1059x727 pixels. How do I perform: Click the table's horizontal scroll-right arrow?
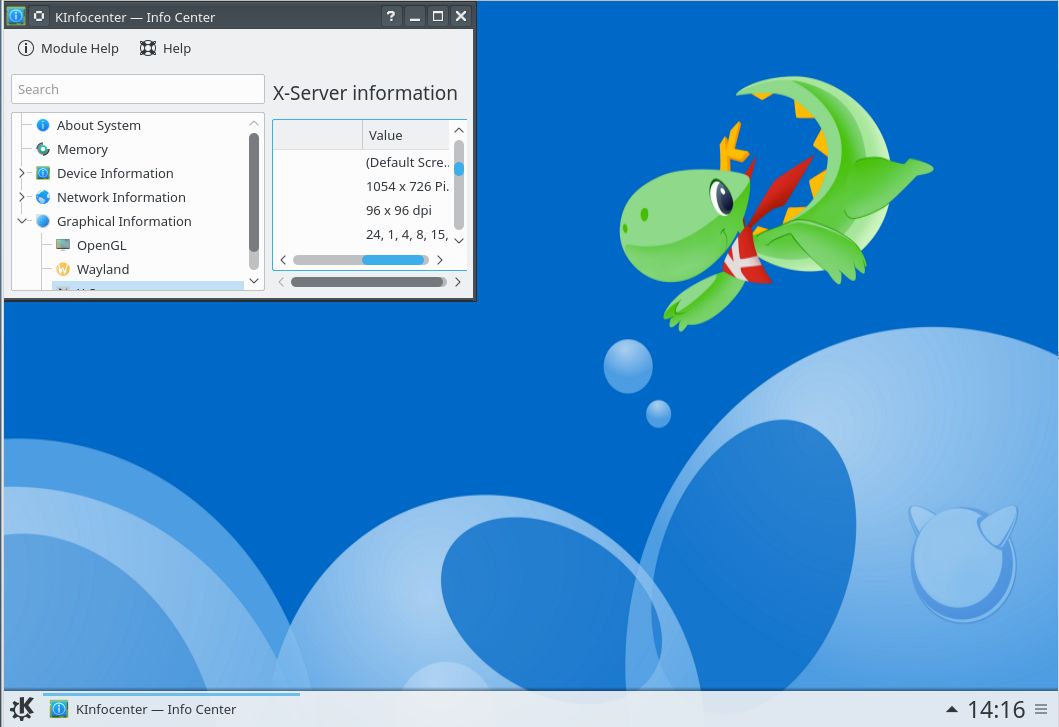coord(440,260)
